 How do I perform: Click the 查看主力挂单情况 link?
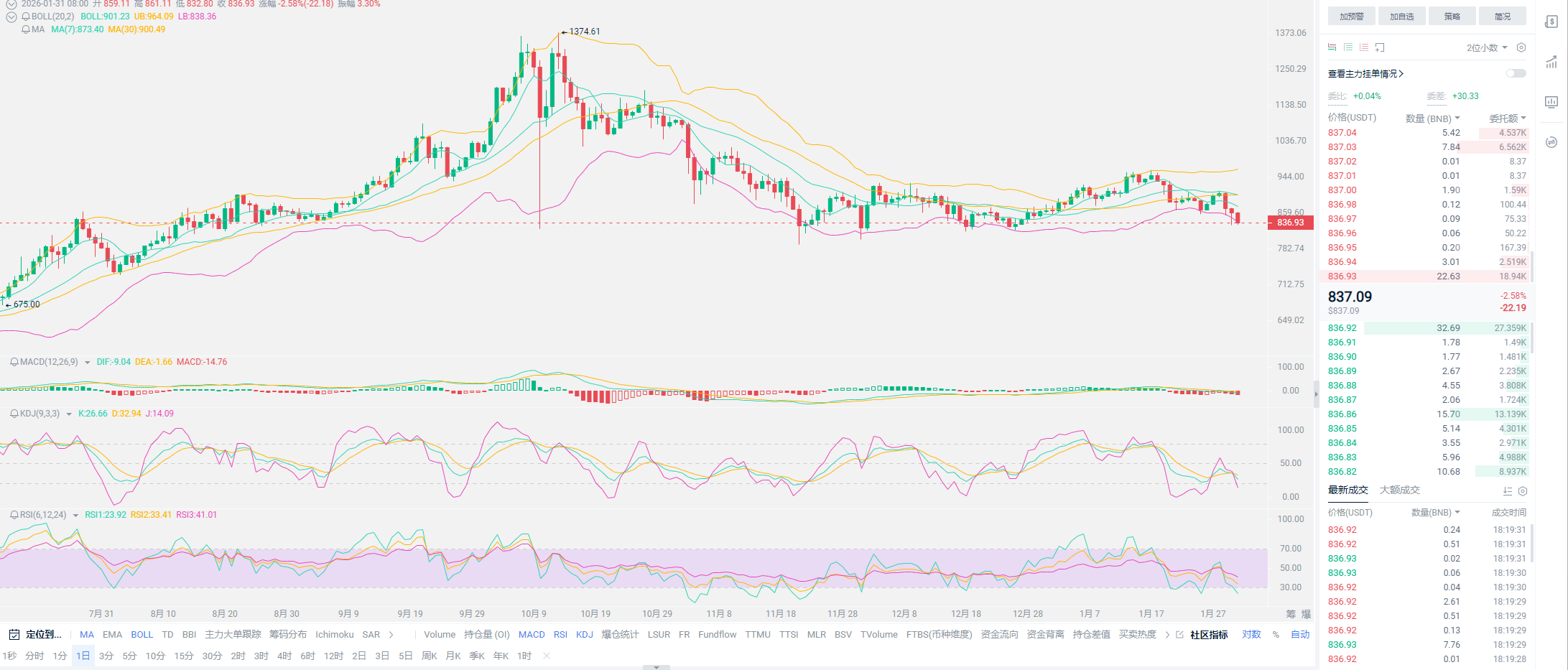coord(1365,73)
